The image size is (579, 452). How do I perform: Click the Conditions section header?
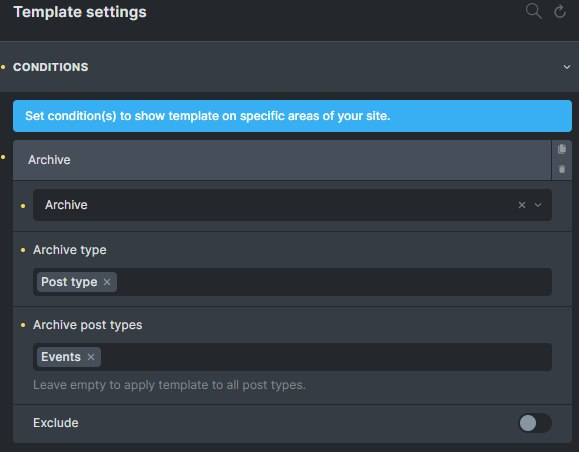tap(290, 67)
